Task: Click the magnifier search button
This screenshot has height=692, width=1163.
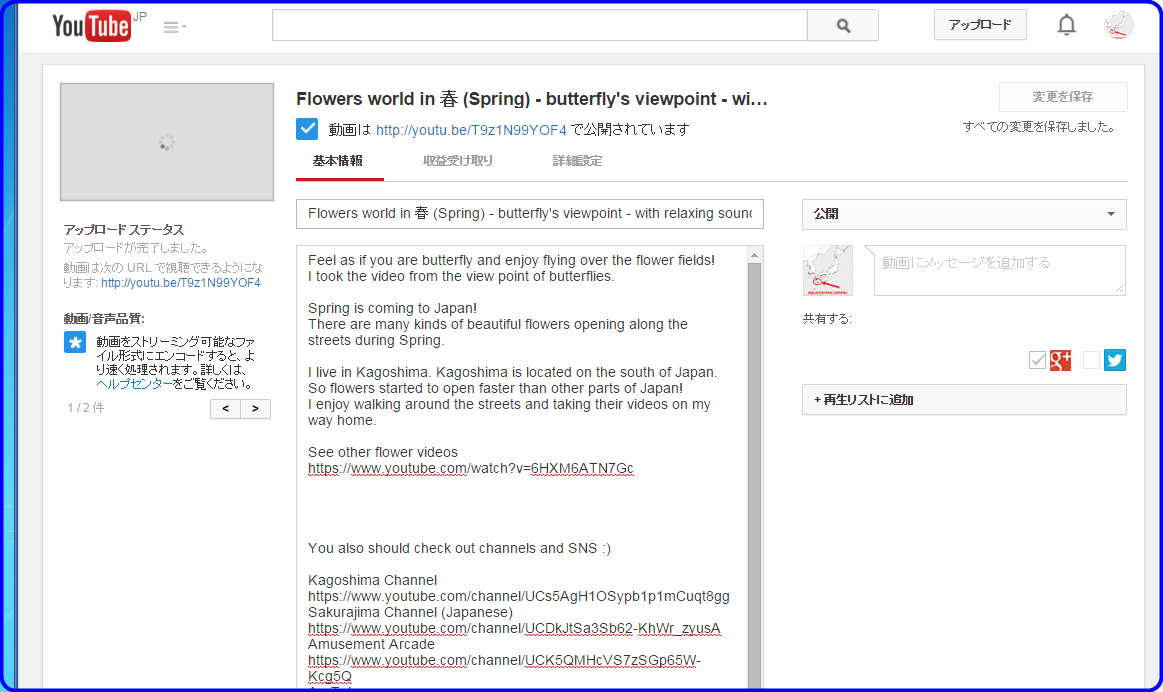Action: pos(843,25)
